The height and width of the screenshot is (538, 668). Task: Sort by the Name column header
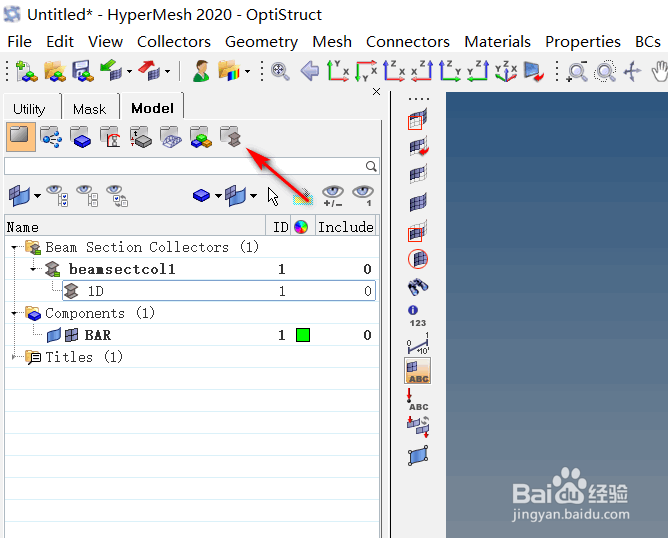point(135,227)
